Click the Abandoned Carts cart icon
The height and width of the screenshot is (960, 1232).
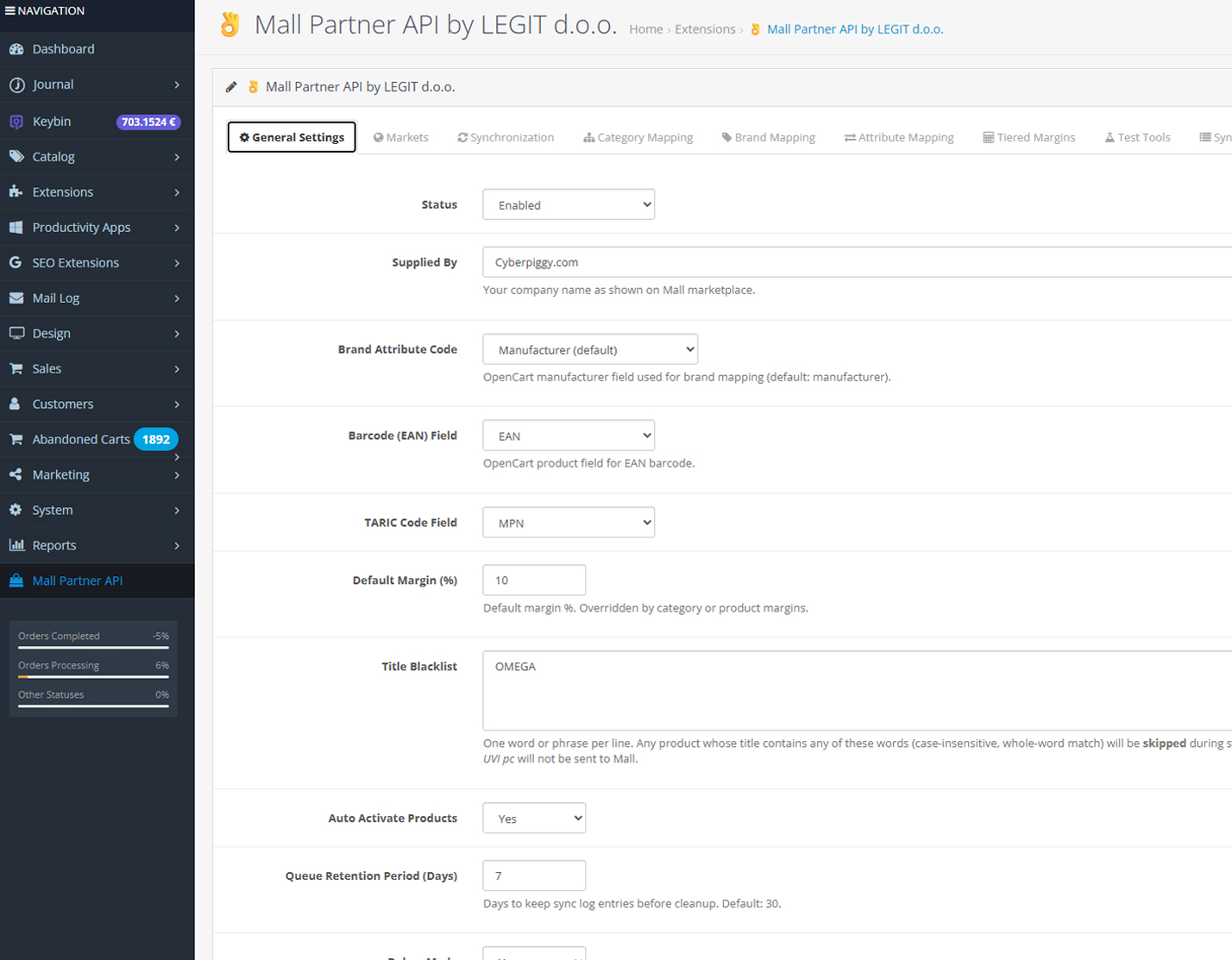point(16,440)
